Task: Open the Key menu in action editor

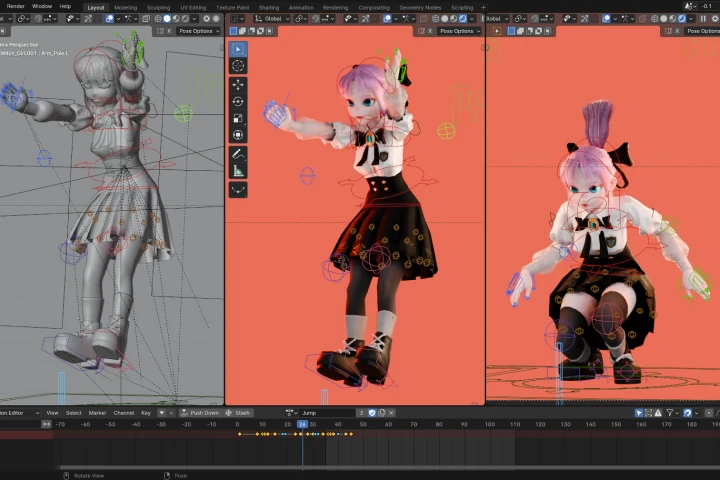Action: tap(146, 413)
